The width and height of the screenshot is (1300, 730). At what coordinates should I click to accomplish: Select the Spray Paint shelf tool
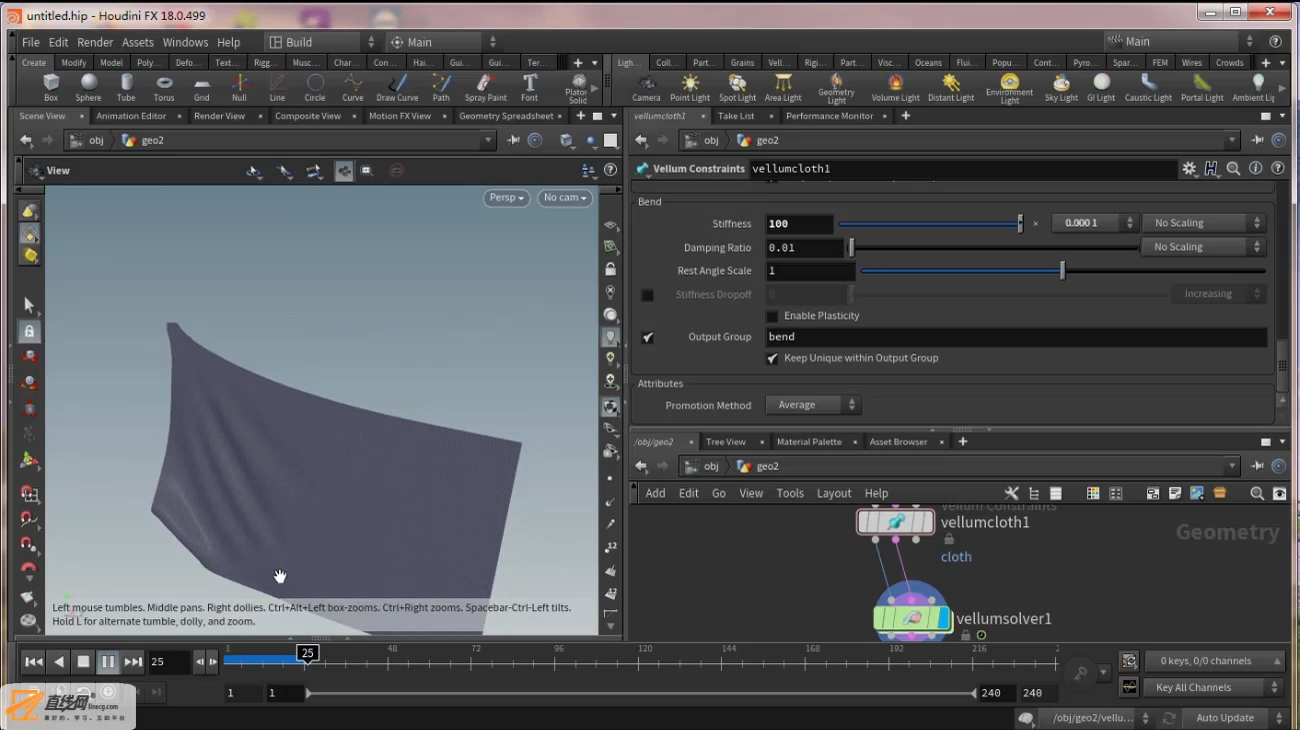tap(485, 87)
